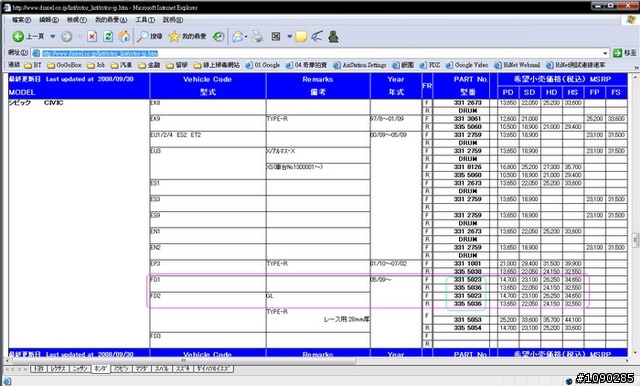Image resolution: width=640 pixels, height=386 pixels.
Task: Click the yellow note toolbar icon
Action: (301, 37)
